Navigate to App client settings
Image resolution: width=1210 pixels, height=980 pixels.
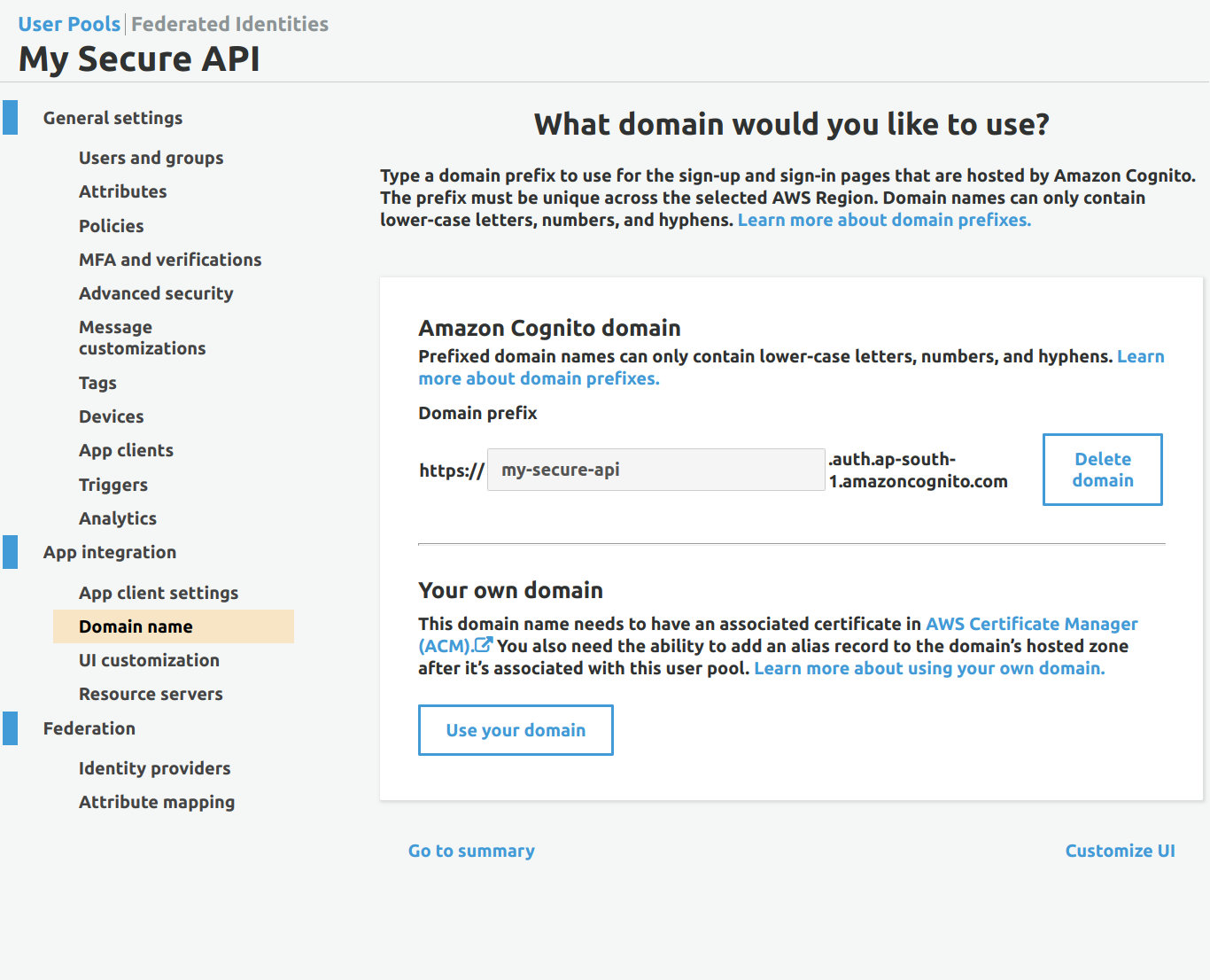tap(158, 593)
